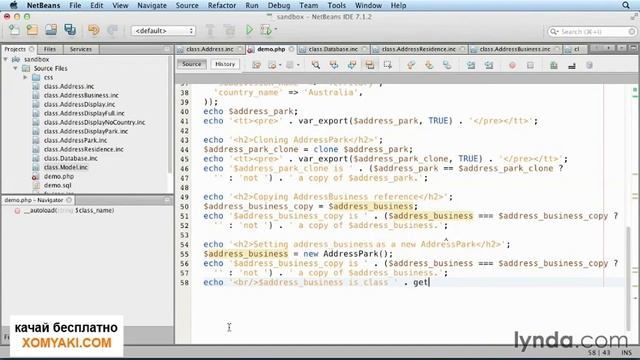This screenshot has width=640, height=360.
Task: Open the default configuration combo box
Action: click(163, 31)
